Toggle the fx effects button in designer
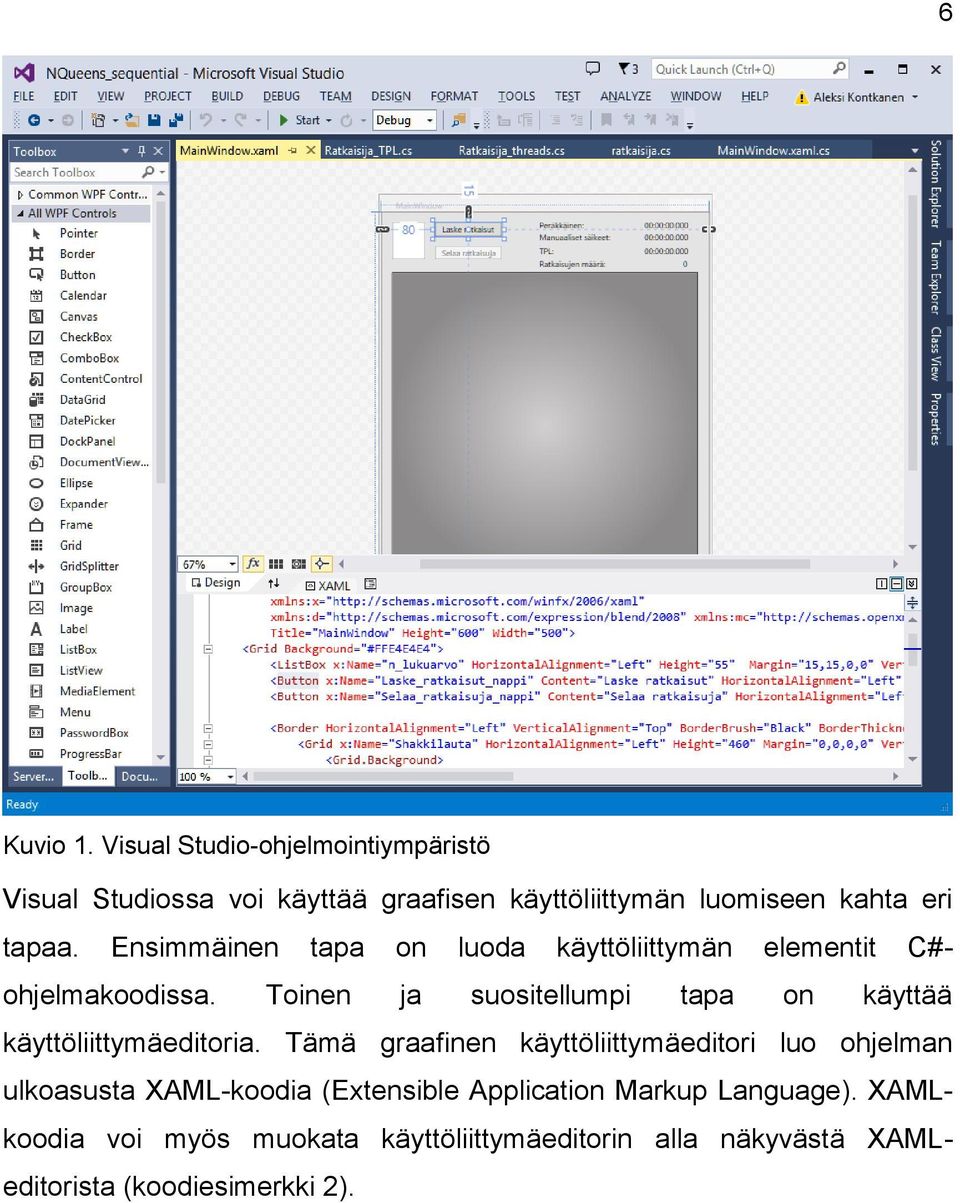The height and width of the screenshot is (1203, 960). 254,564
